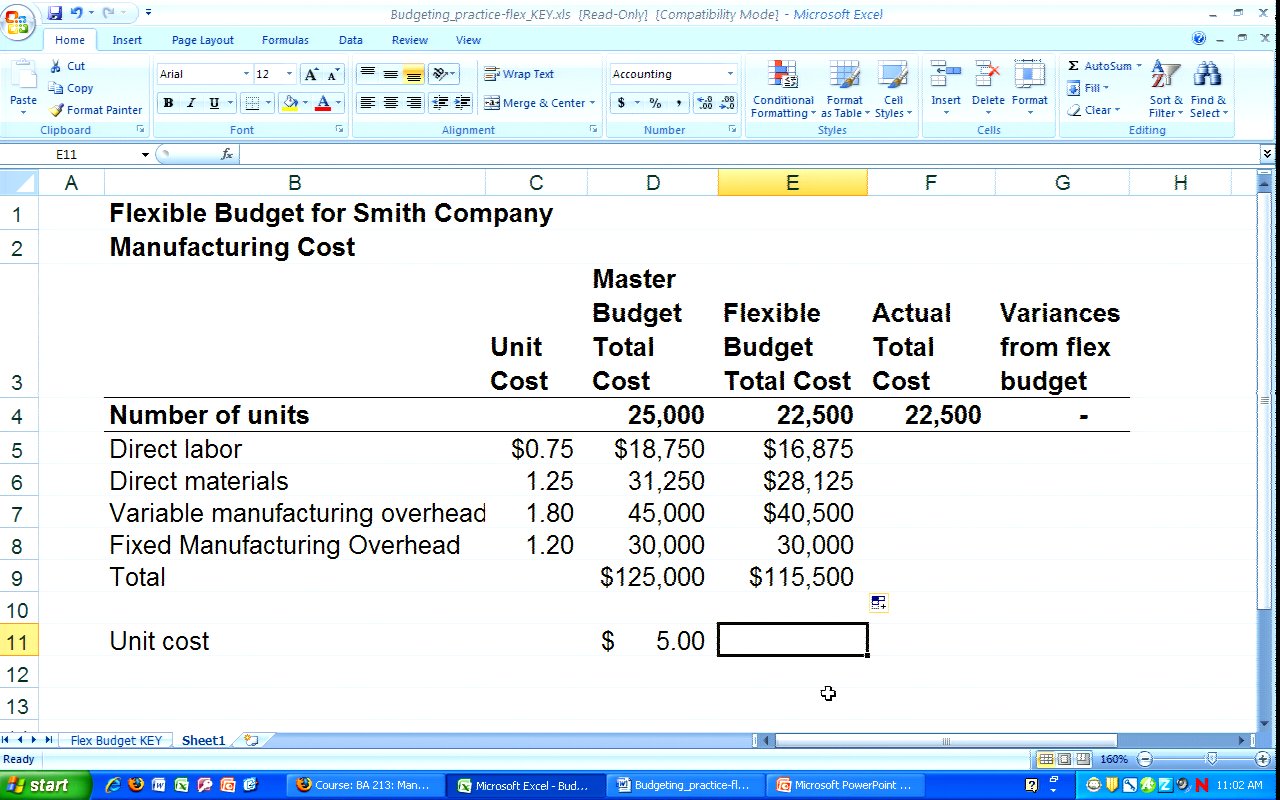Click the AutoSum button
The height and width of the screenshot is (800, 1280).
point(1104,66)
